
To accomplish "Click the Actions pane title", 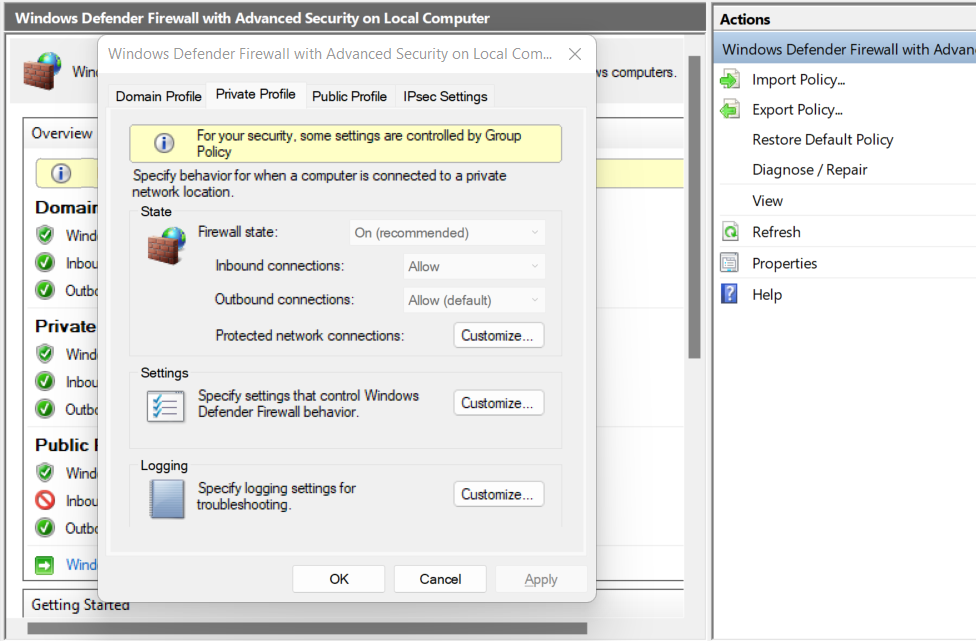I will 745,19.
